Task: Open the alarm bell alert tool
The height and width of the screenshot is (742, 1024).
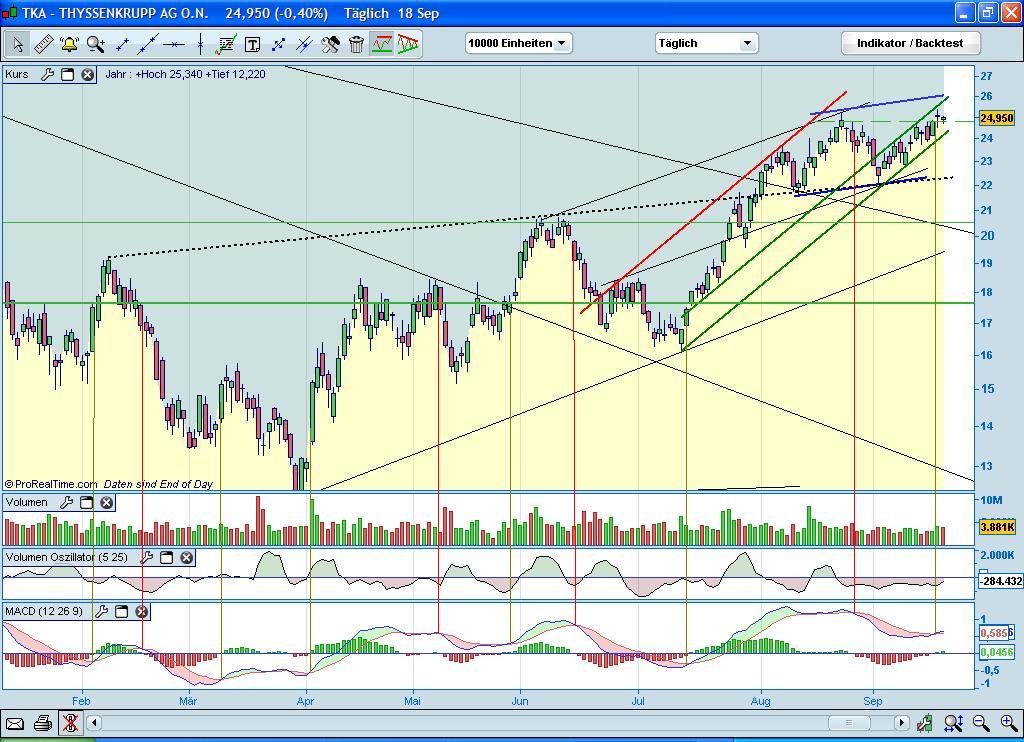Action: [x=69, y=44]
